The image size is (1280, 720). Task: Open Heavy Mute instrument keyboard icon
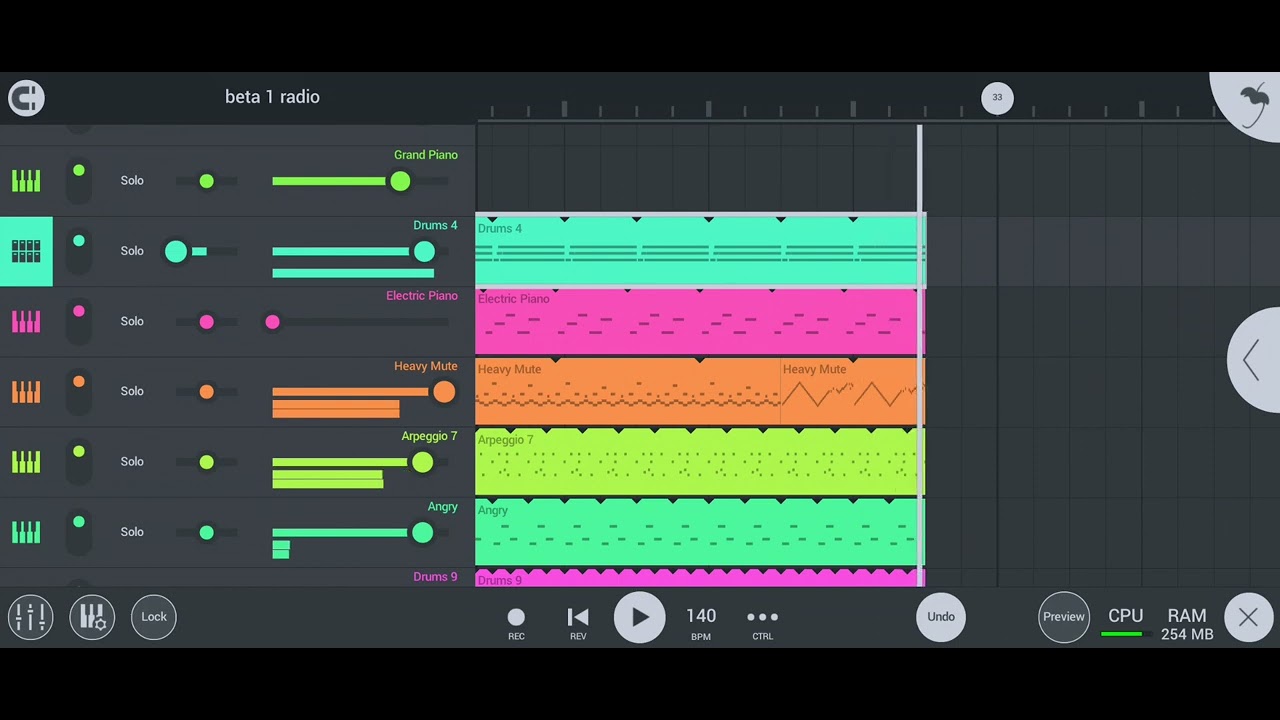click(x=26, y=391)
